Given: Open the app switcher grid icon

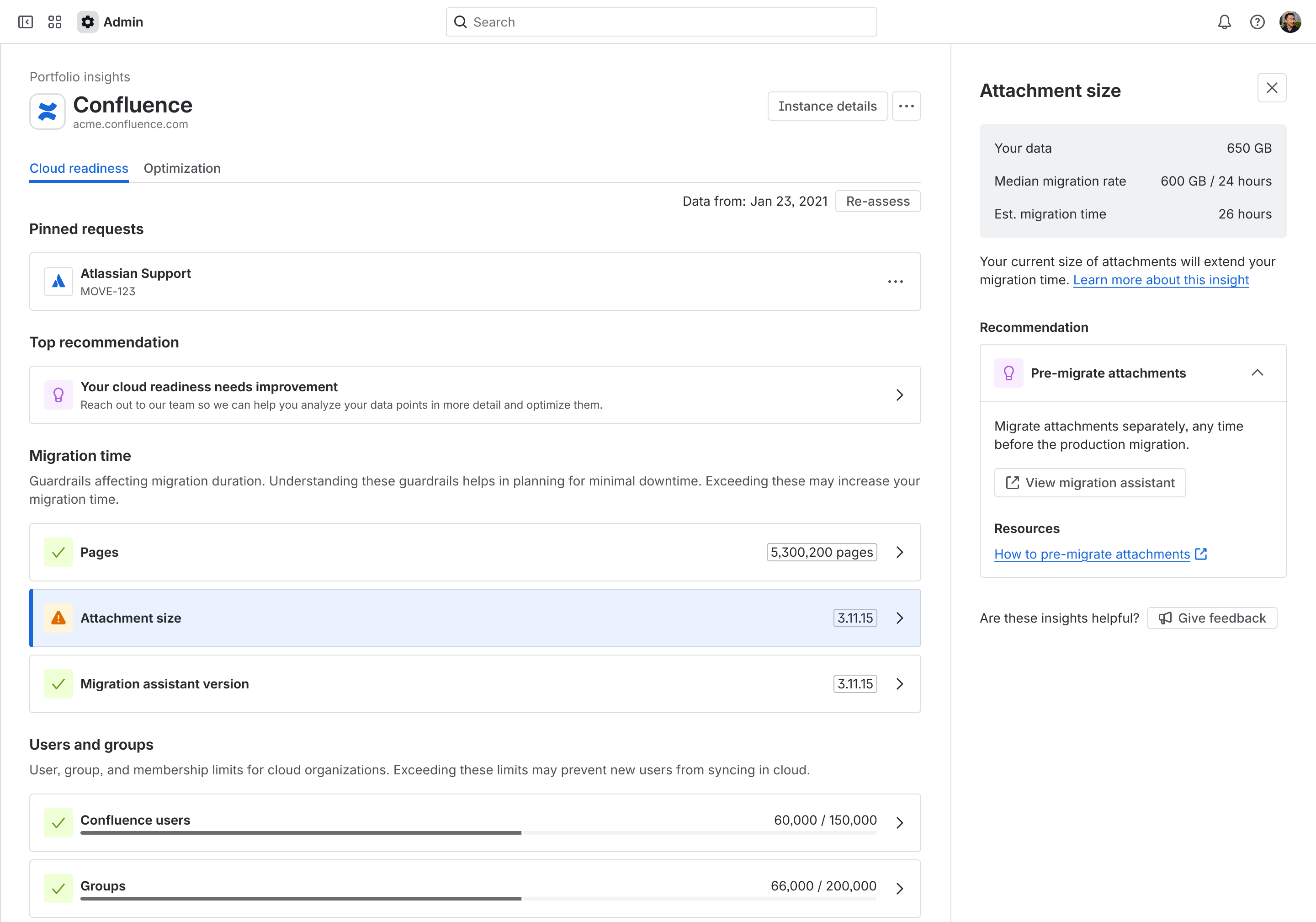Looking at the screenshot, I should coord(55,22).
